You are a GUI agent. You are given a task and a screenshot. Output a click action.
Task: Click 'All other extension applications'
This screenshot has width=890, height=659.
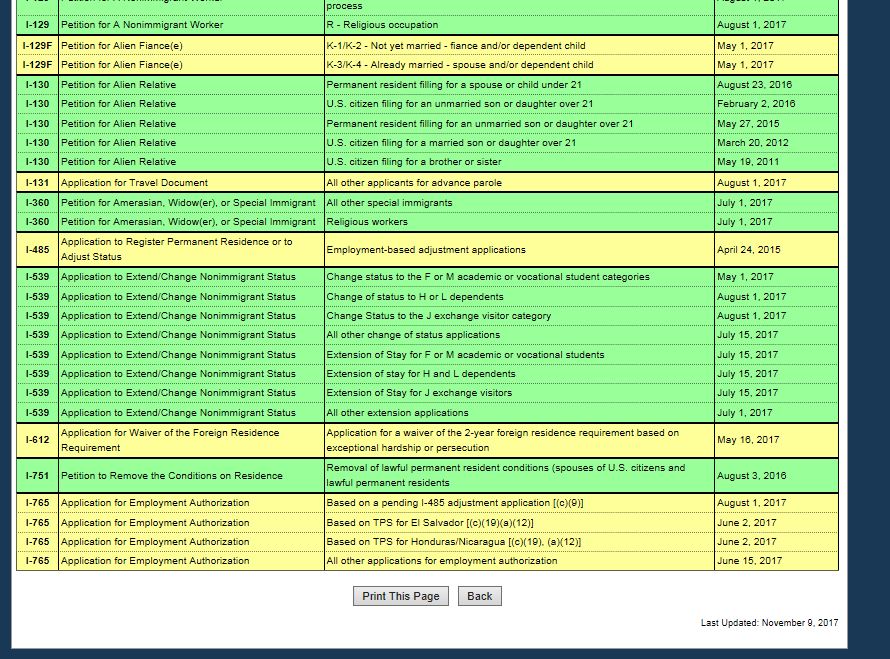(x=397, y=413)
